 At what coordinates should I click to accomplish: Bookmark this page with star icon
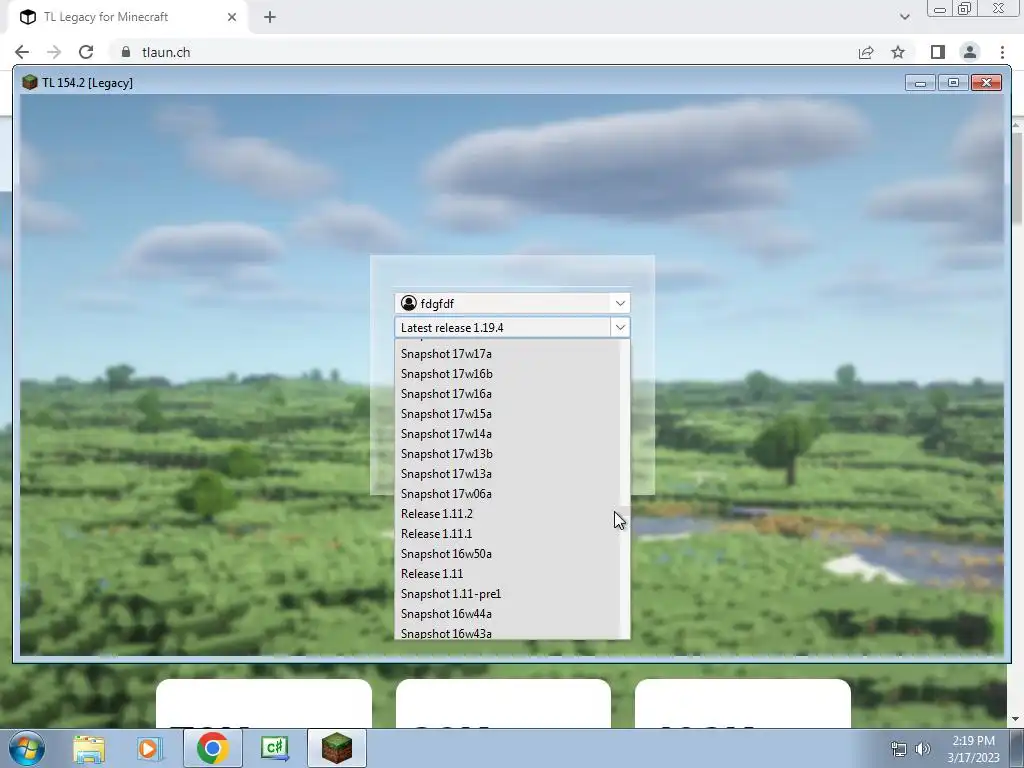click(x=898, y=52)
